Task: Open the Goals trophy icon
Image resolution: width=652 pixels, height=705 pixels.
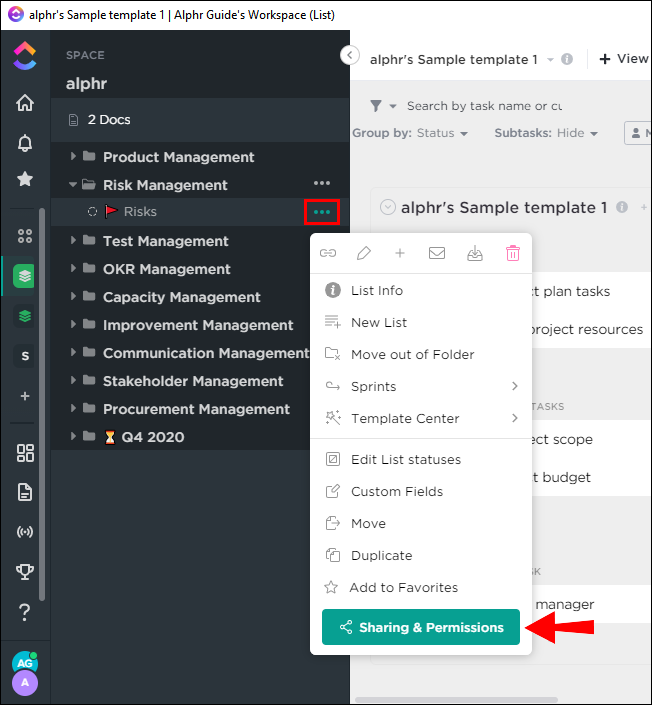Action: [x=25, y=571]
